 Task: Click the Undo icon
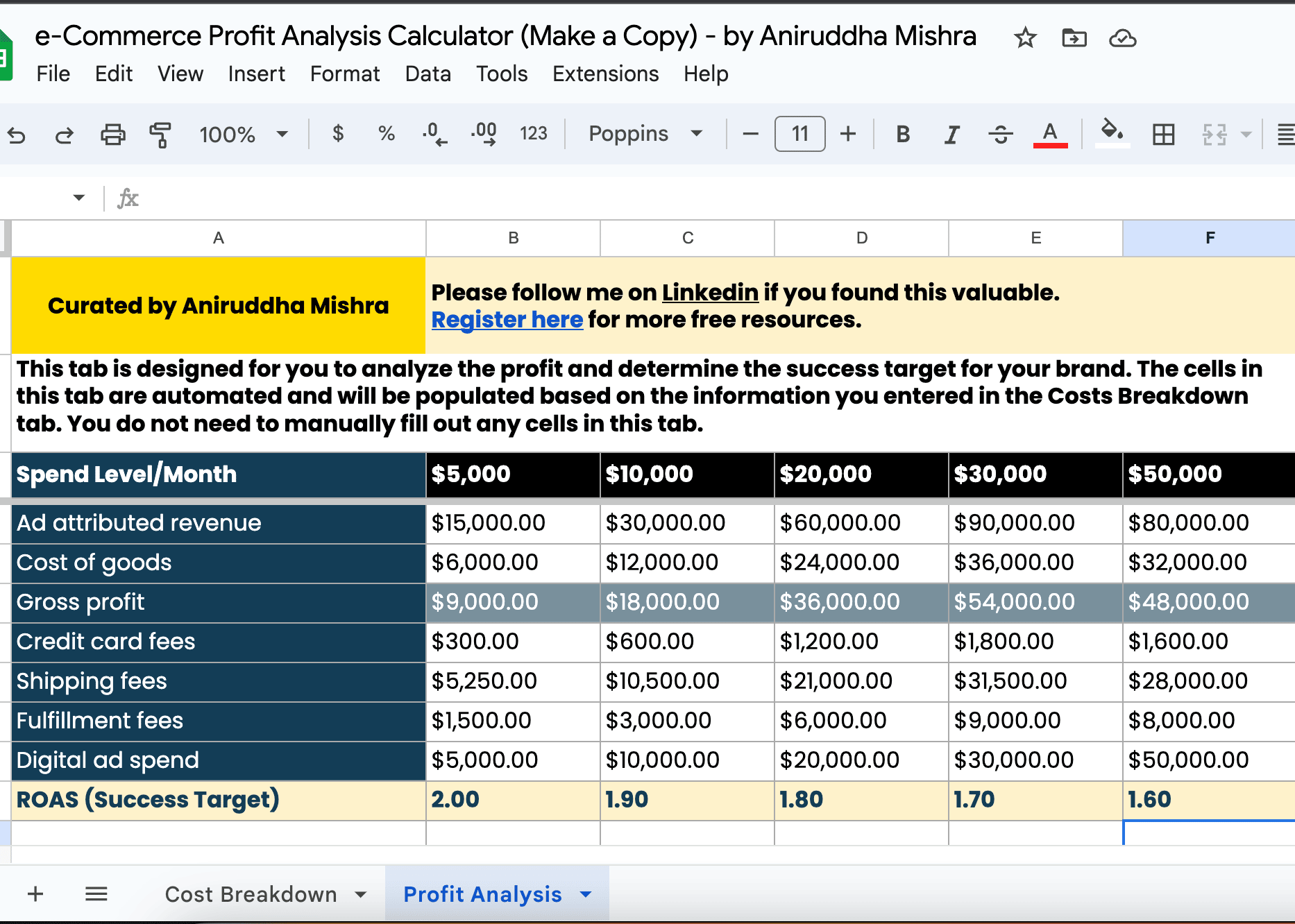(x=17, y=135)
